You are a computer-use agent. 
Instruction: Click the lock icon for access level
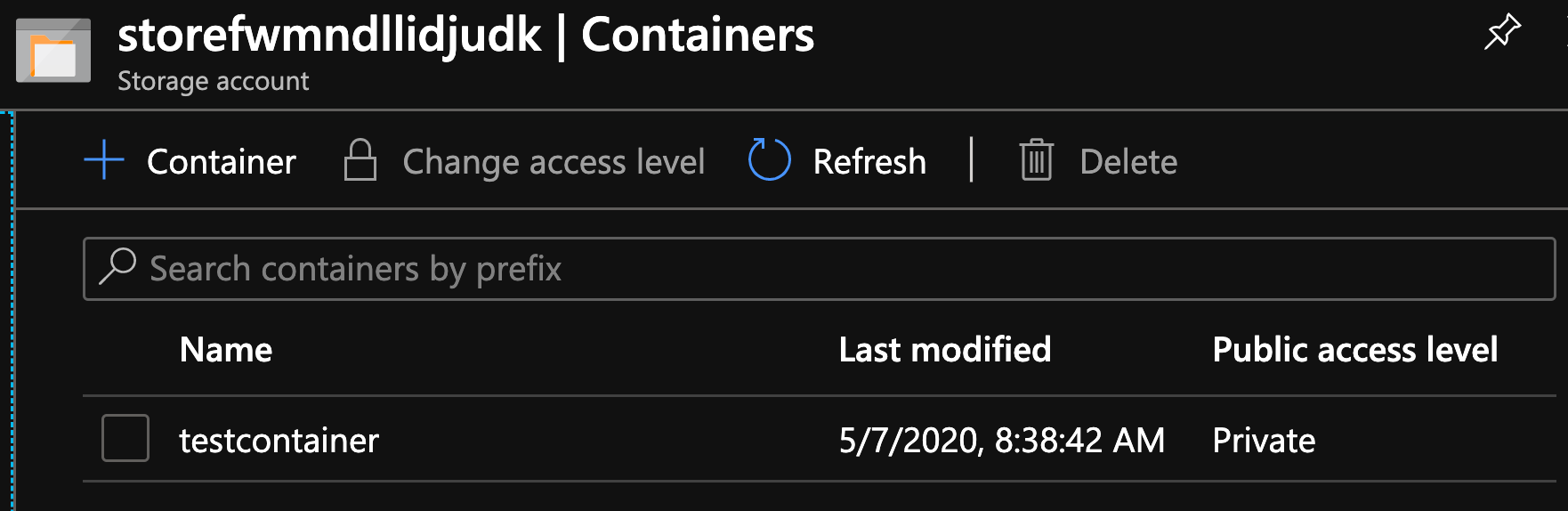[360, 161]
